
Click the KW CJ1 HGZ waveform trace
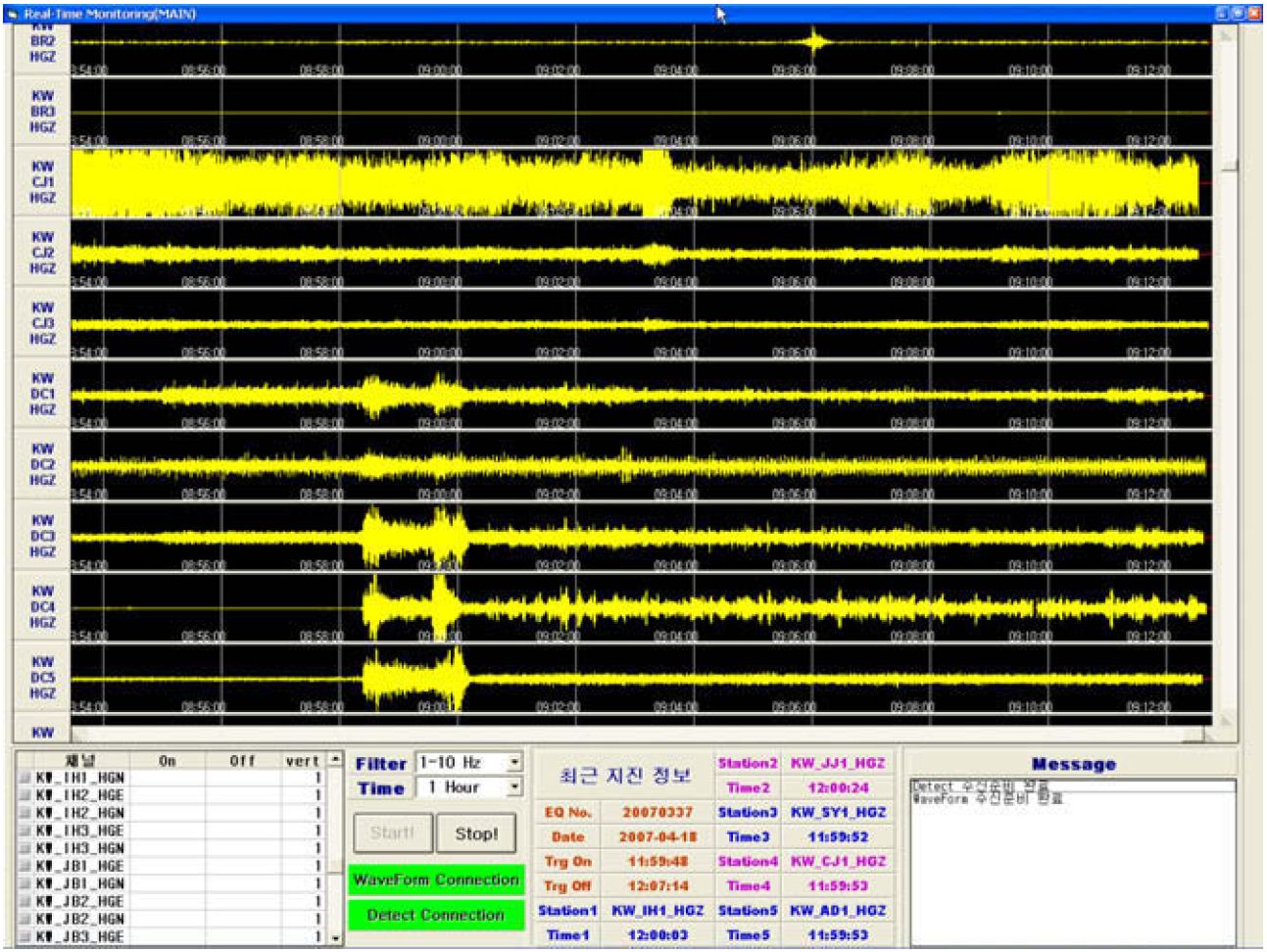click(642, 182)
